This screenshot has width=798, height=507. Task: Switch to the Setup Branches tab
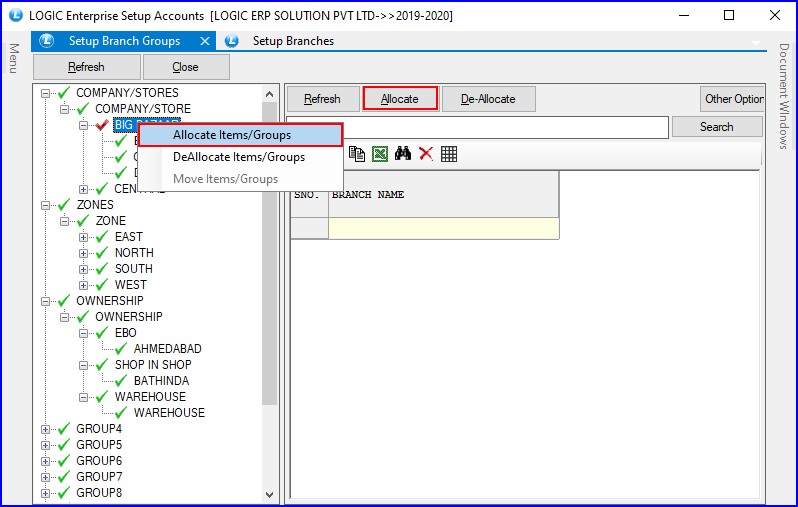(x=293, y=41)
